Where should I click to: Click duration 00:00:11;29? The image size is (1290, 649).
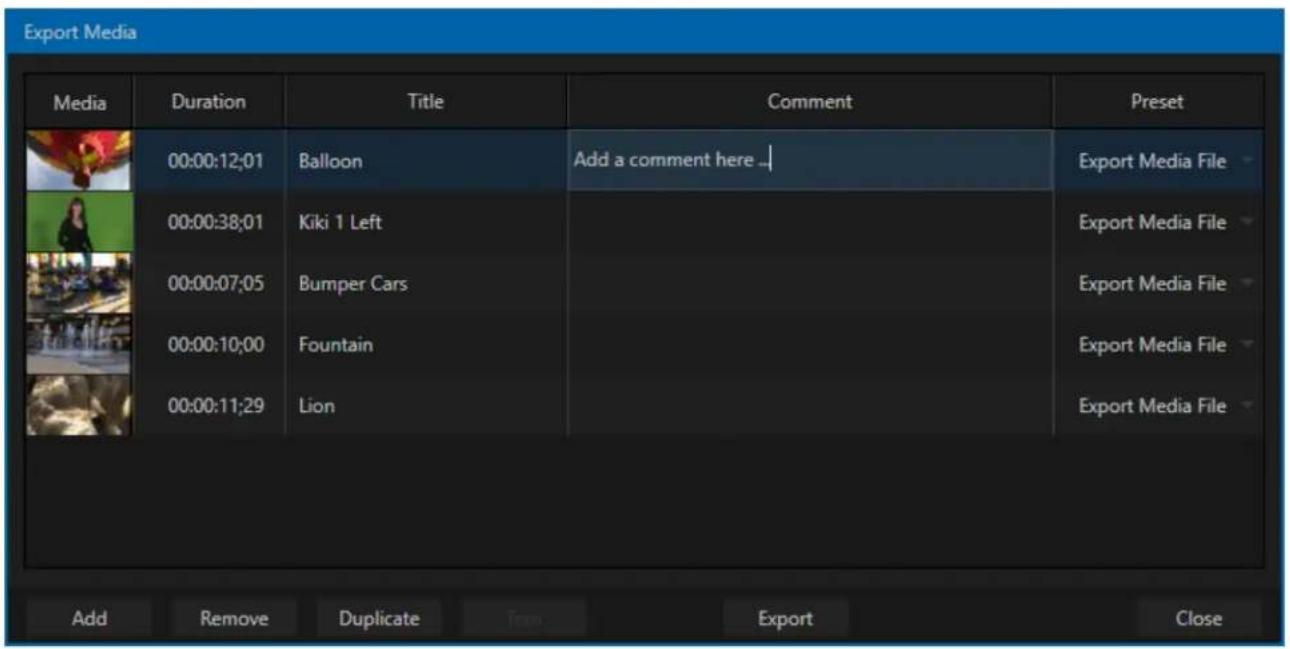tap(216, 405)
